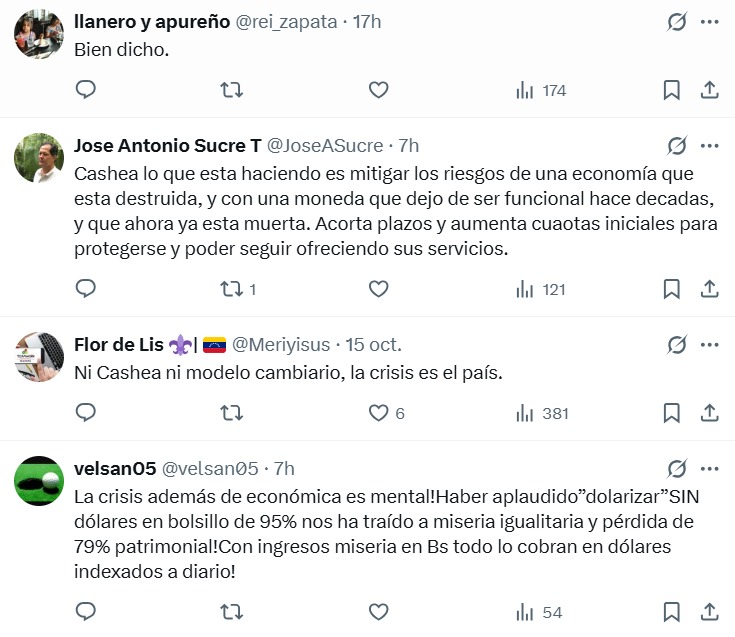Viewport: 735px width, 637px height.
Task: Open Grok icon on velsan05's tweet
Action: point(677,468)
